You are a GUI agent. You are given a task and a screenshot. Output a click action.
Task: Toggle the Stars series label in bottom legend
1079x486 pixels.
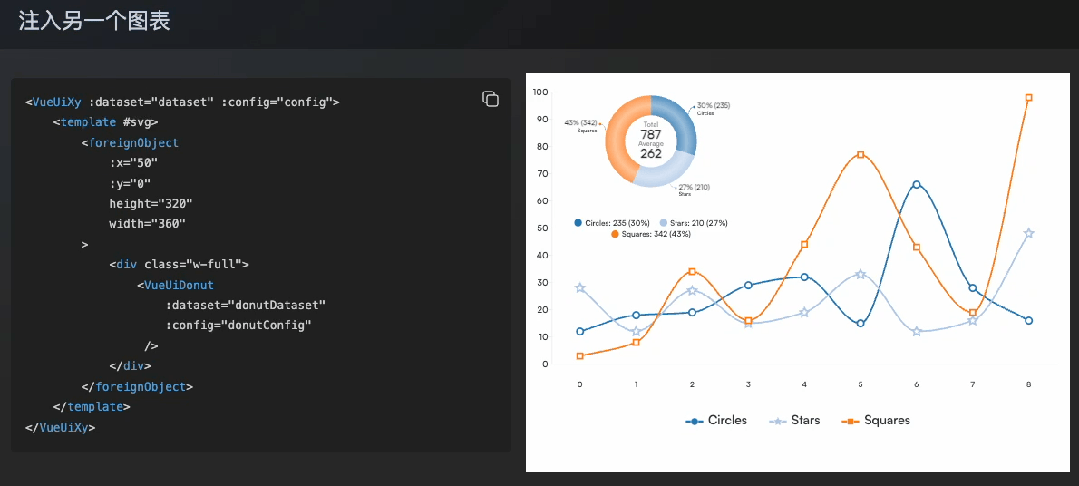[x=805, y=421]
